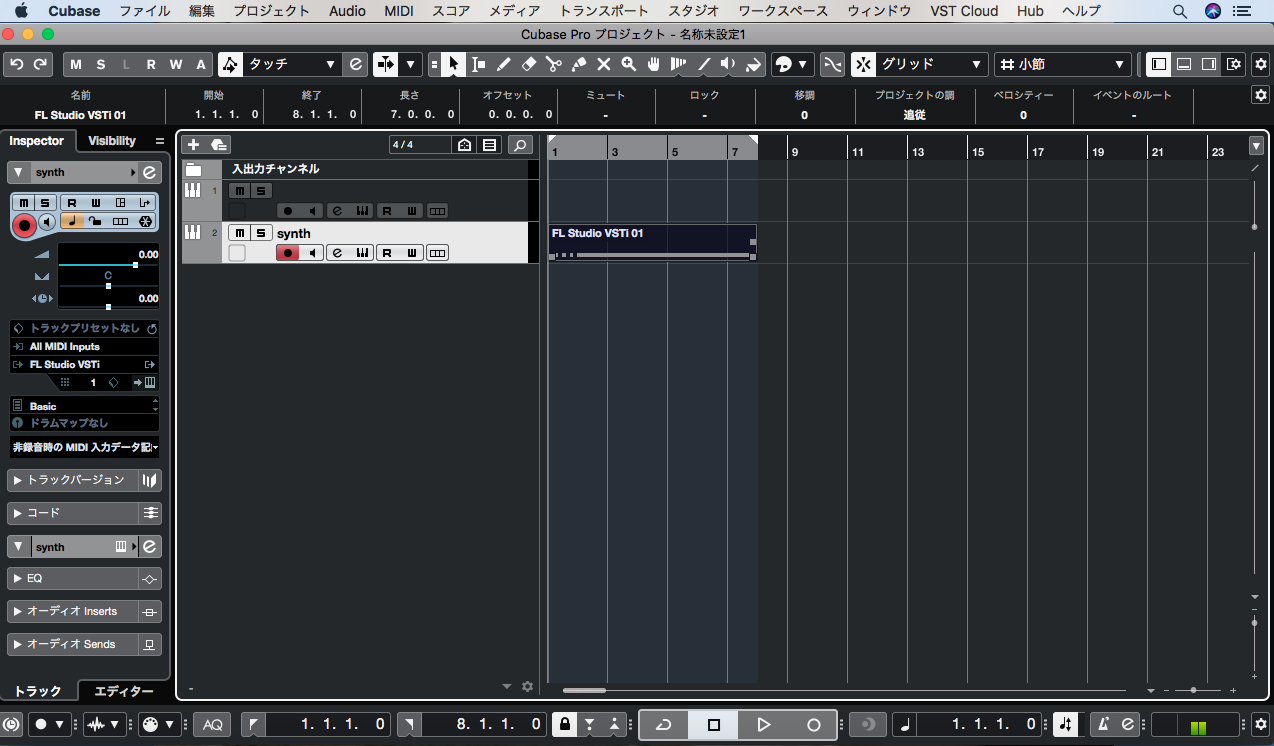Click the Redo arrow in toolbar
Image resolution: width=1274 pixels, height=746 pixels.
[40, 64]
